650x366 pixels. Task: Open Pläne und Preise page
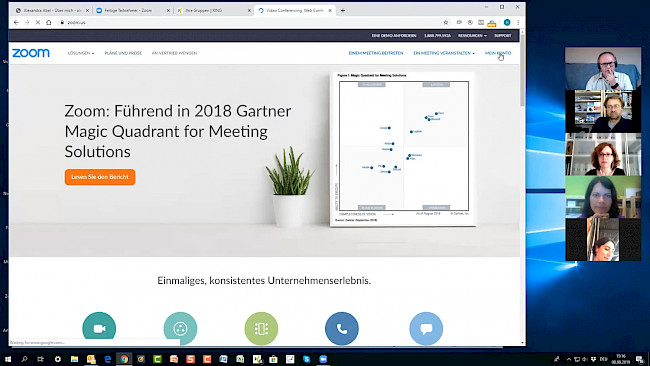click(123, 53)
